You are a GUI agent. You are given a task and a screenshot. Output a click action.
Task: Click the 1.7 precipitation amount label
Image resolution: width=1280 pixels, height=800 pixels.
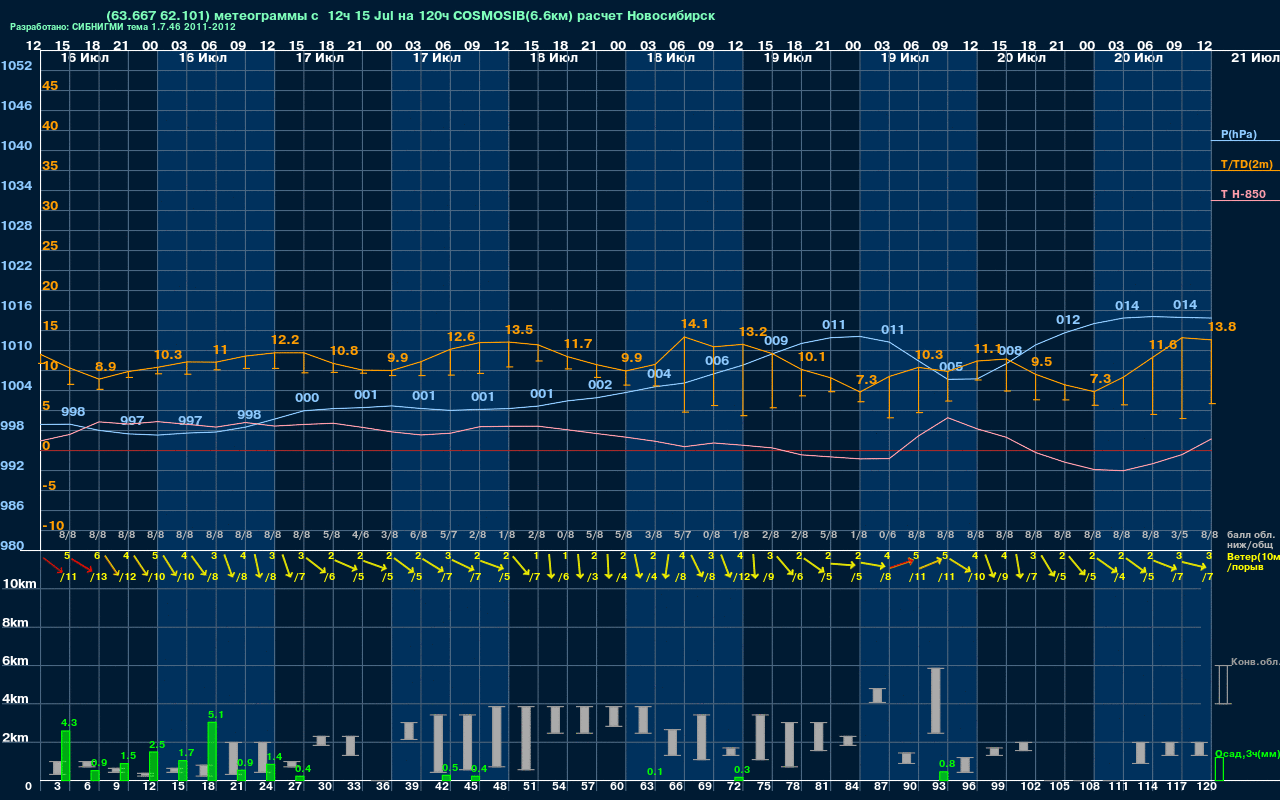[x=186, y=752]
